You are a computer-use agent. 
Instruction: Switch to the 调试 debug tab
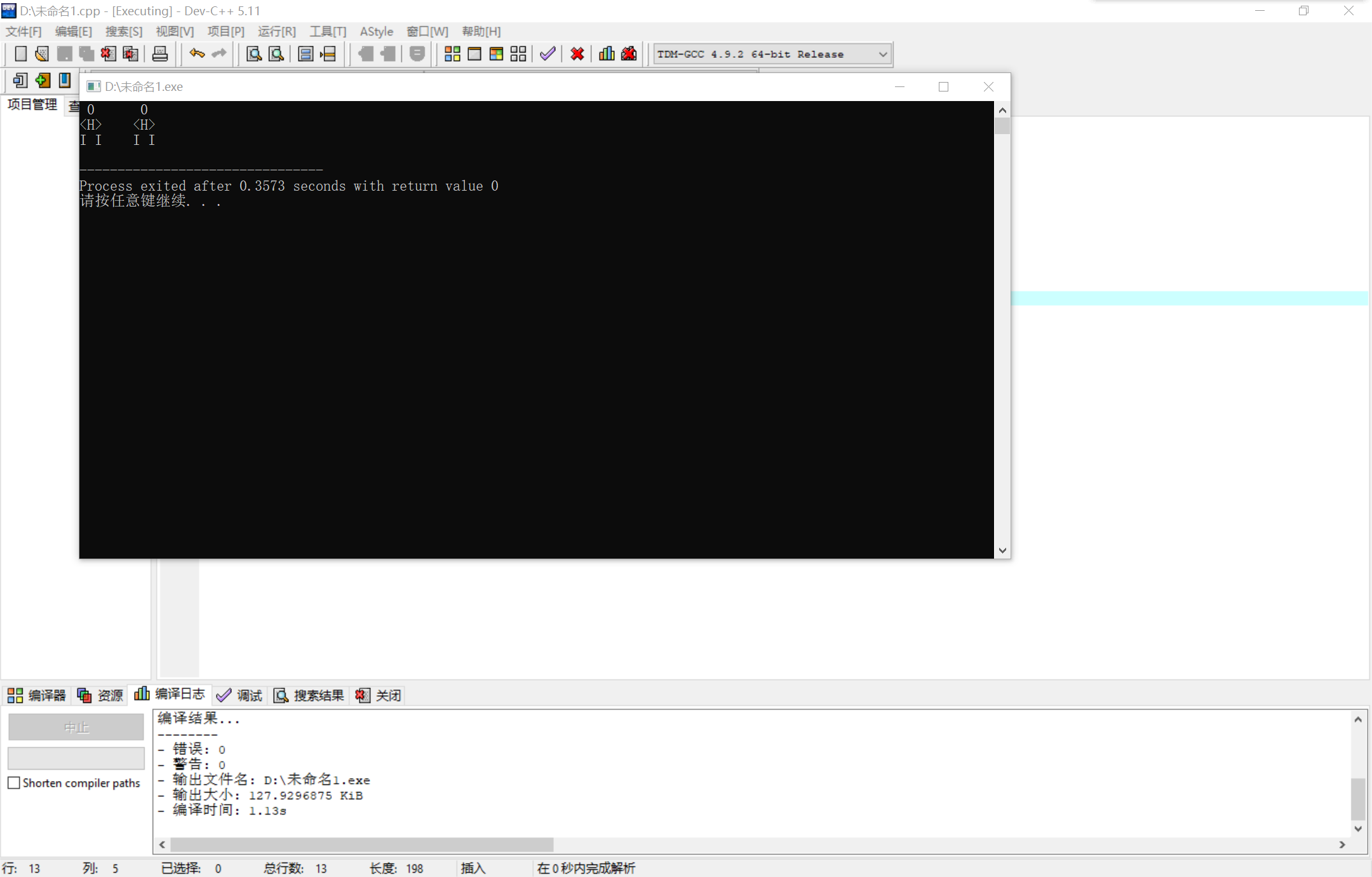240,695
